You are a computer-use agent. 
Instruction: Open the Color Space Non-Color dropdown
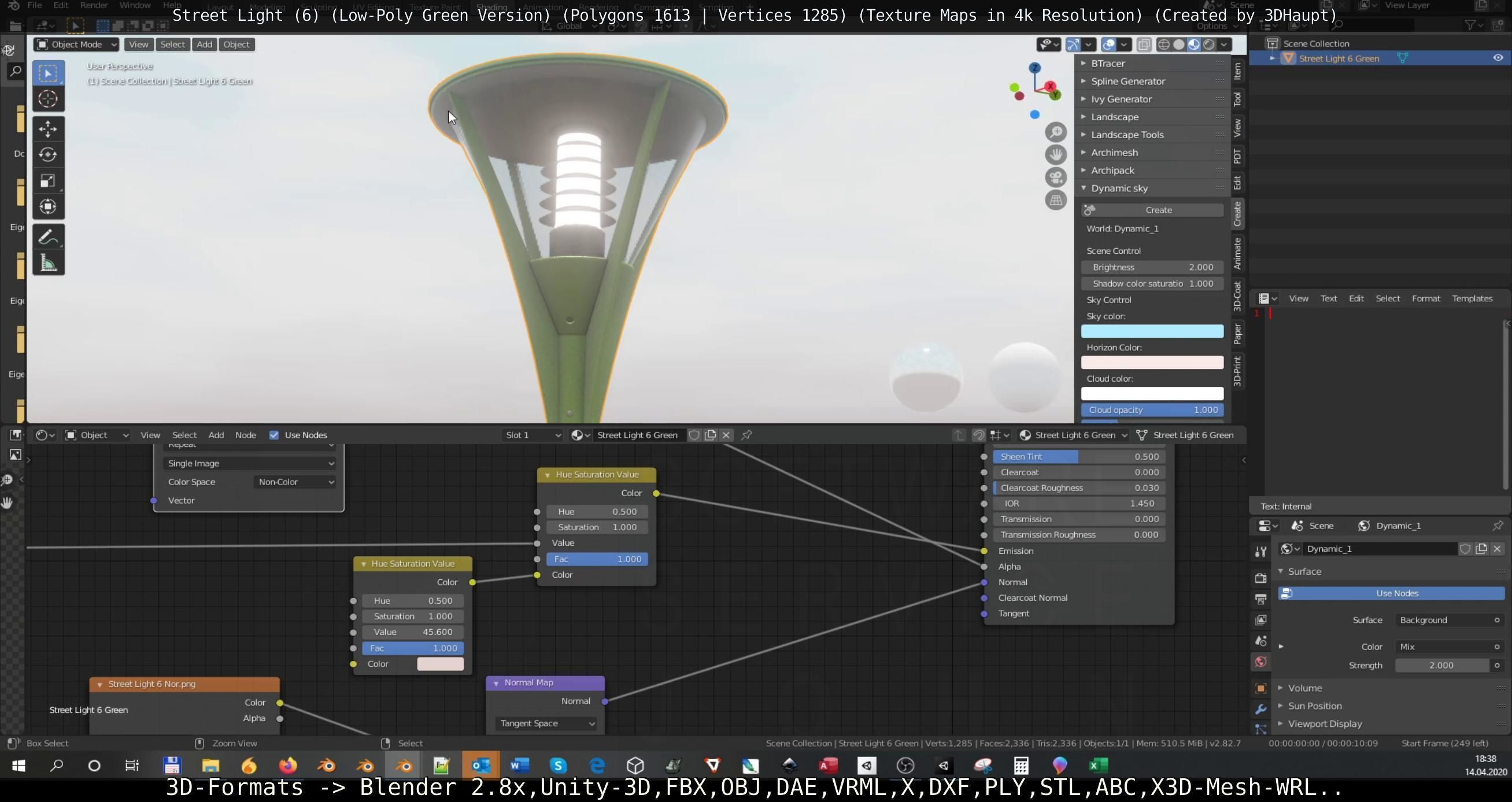[x=295, y=482]
